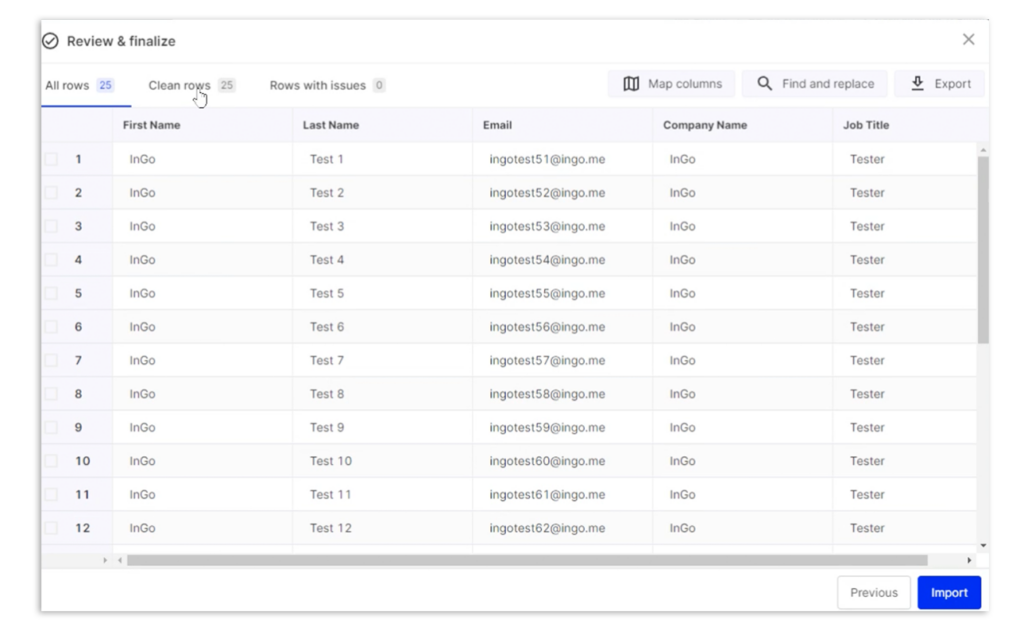
Task: Click the Last Name cell Test 7
Action: [x=383, y=360]
